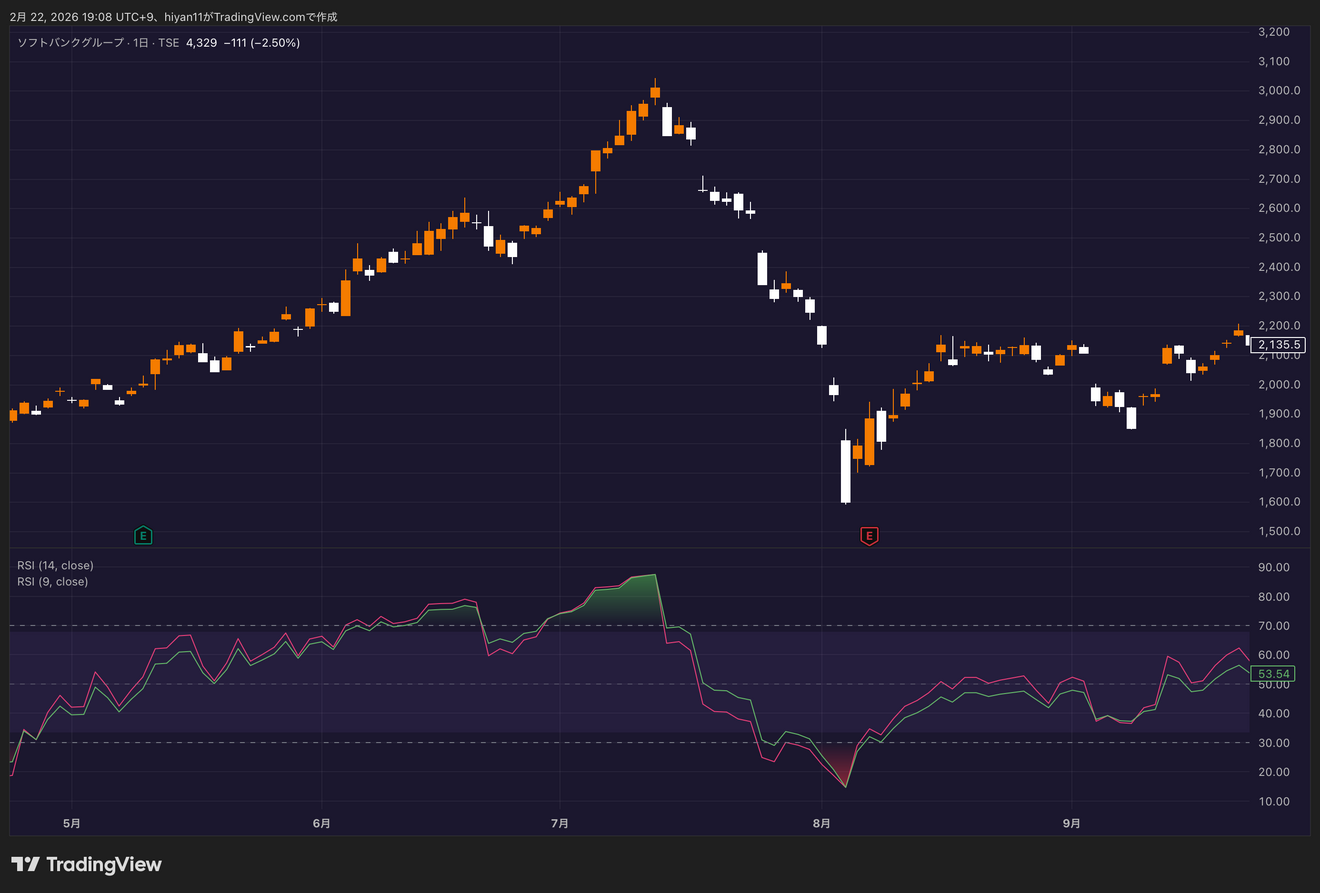
Task: Click the 6月 label on time axis
Action: click(x=321, y=824)
